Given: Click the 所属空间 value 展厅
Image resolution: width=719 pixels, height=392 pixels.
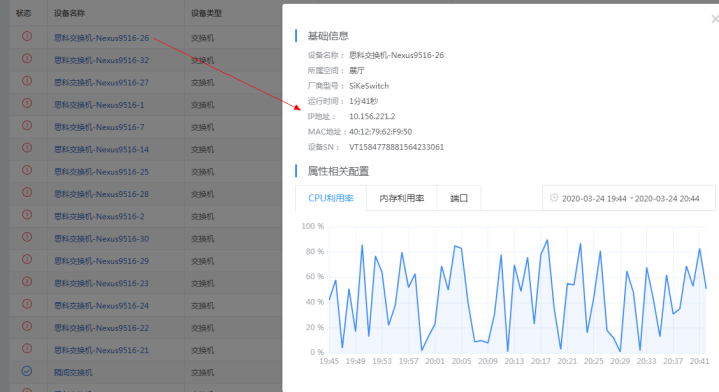Looking at the screenshot, I should [x=357, y=71].
